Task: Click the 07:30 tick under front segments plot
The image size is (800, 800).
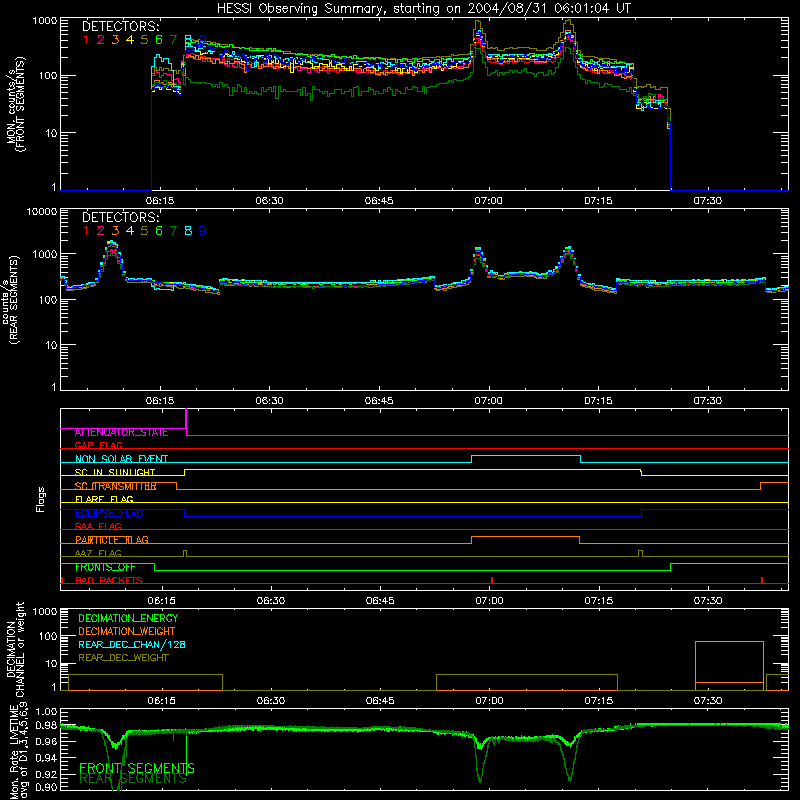Action: 708,201
